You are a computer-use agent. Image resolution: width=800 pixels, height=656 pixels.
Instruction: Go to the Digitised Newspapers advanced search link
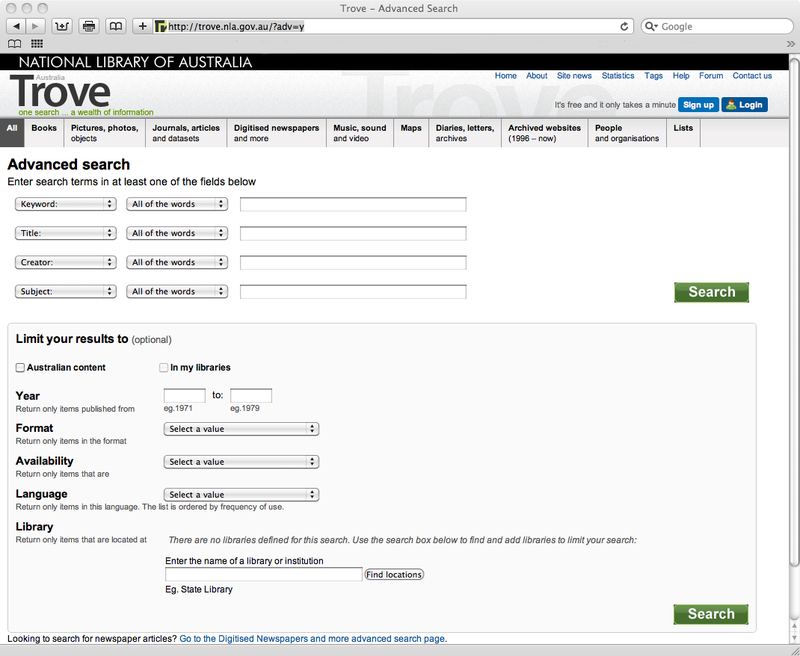pos(312,638)
